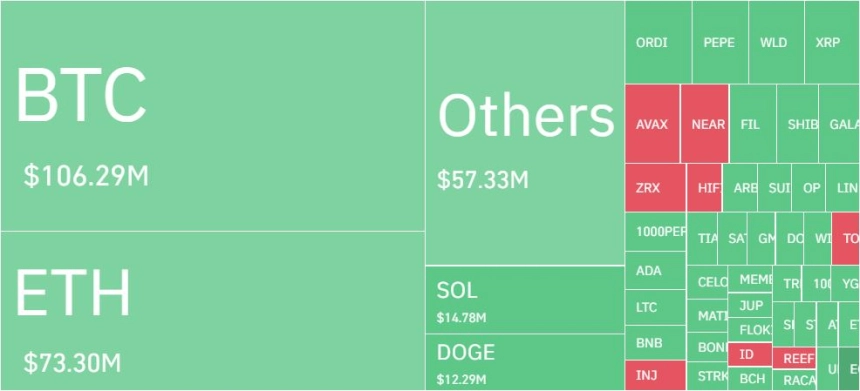Open the ETH $73.30M block
Viewport: 860px width, 391px height.
(212, 311)
